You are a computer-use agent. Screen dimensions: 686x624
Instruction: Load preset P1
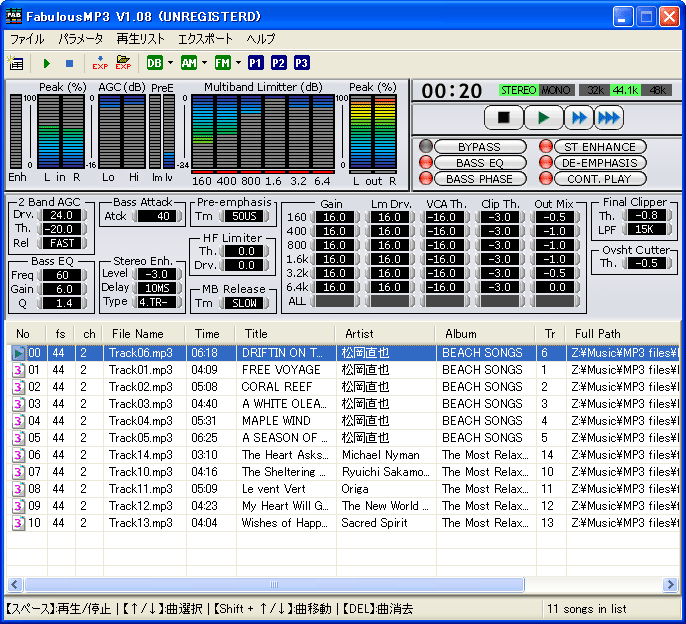pyautogui.click(x=256, y=63)
